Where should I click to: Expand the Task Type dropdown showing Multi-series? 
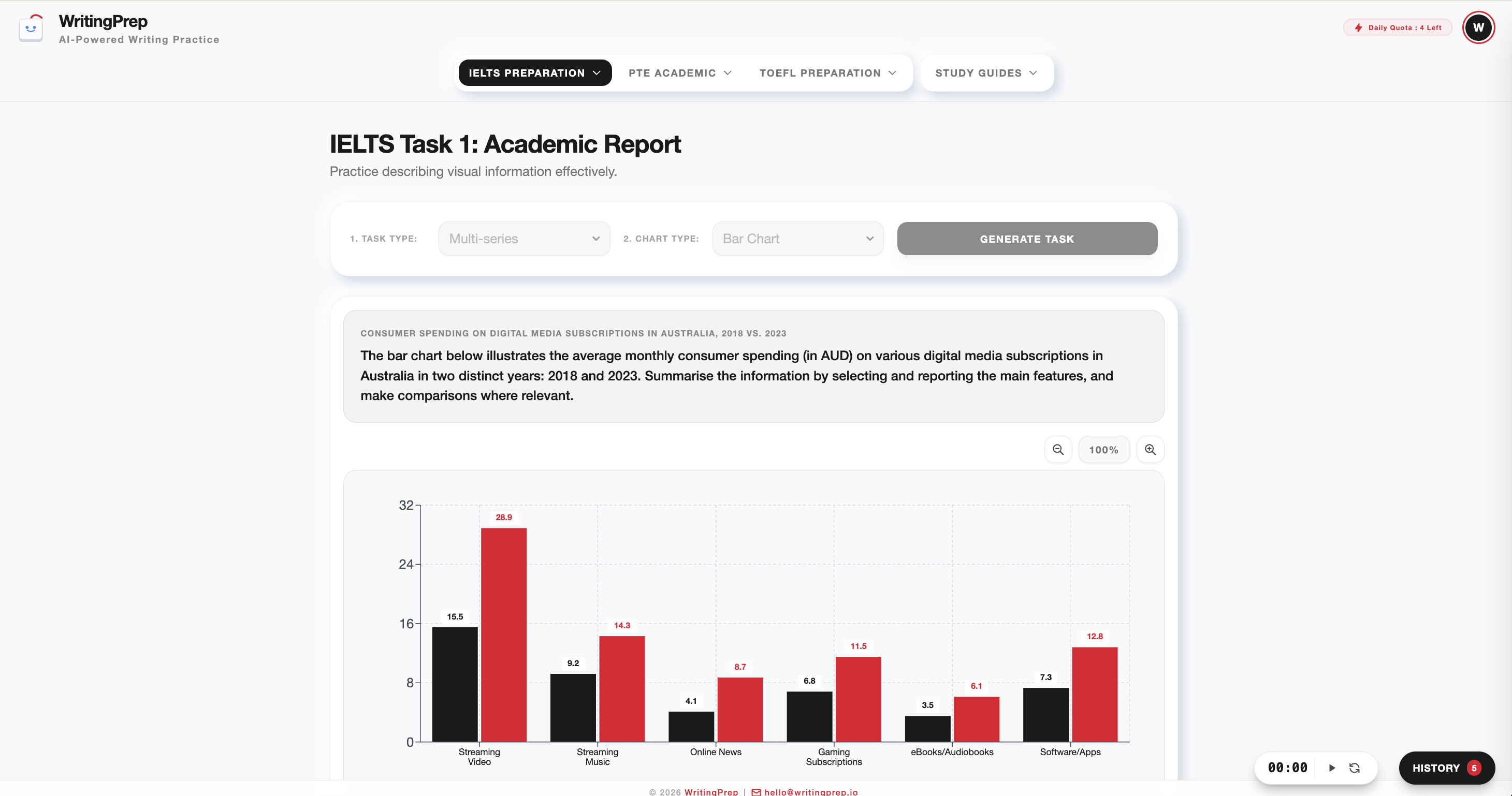524,239
